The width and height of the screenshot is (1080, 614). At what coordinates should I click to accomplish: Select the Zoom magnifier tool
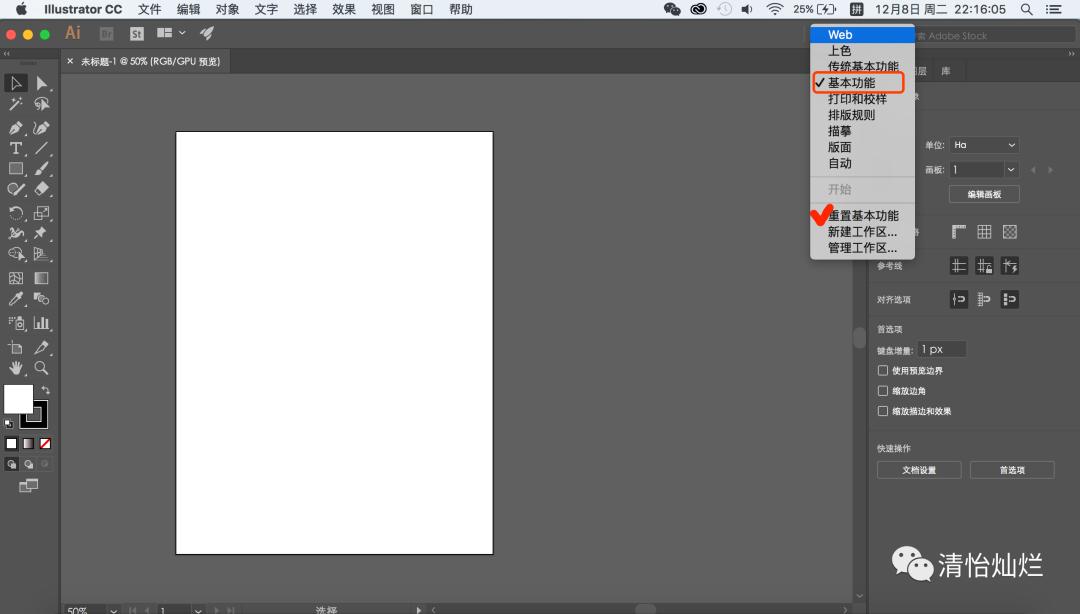click(41, 368)
